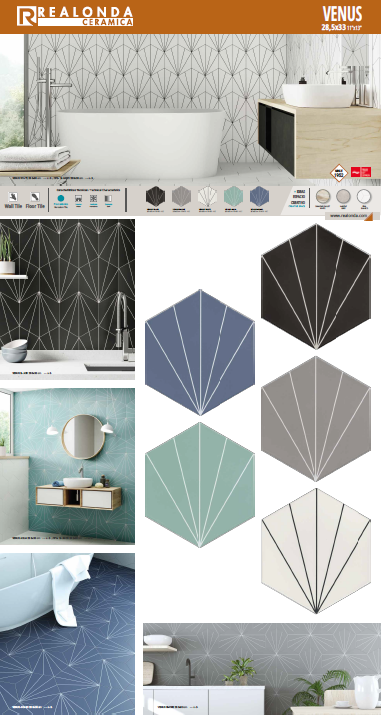
Task: Click the large blue hexagon tile
Action: 200,352
